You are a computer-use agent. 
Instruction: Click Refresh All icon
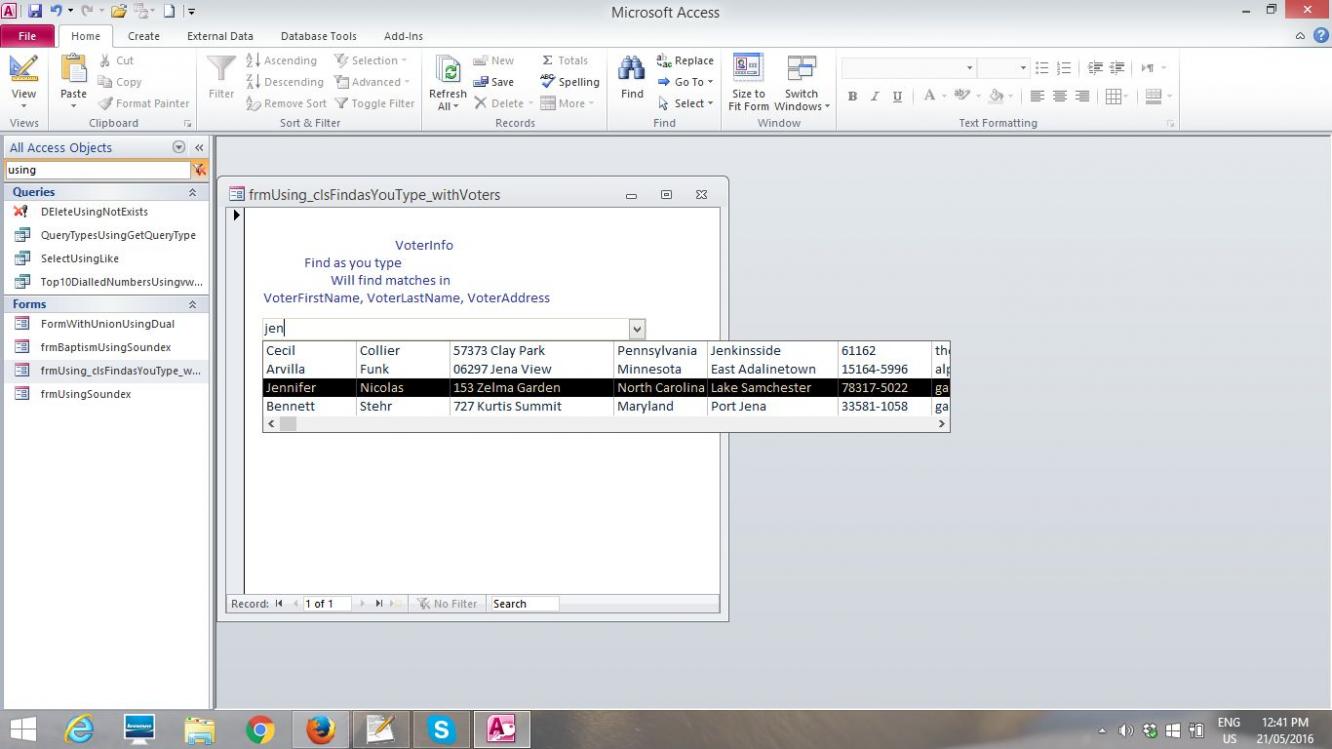tap(447, 82)
